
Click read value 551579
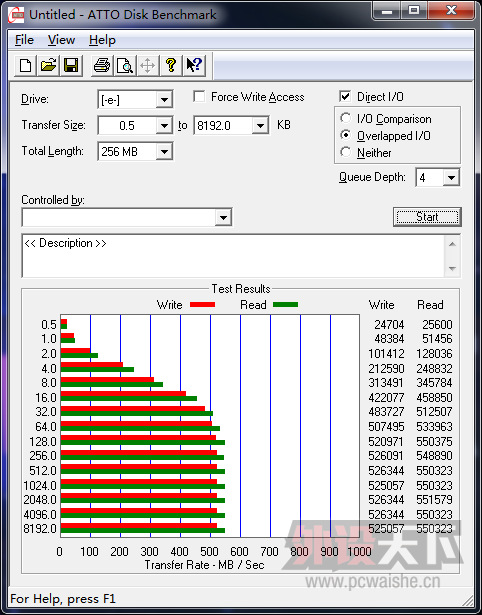pos(434,500)
